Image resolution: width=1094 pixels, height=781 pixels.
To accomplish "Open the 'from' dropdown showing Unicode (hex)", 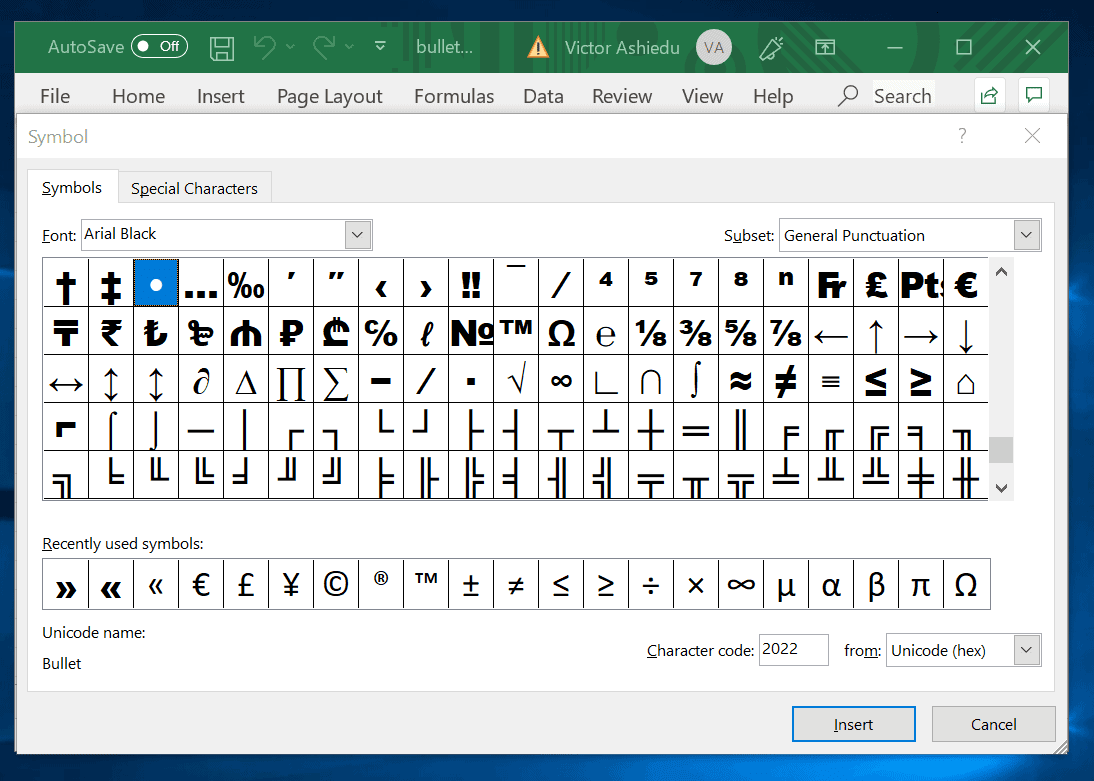I will pyautogui.click(x=1026, y=650).
